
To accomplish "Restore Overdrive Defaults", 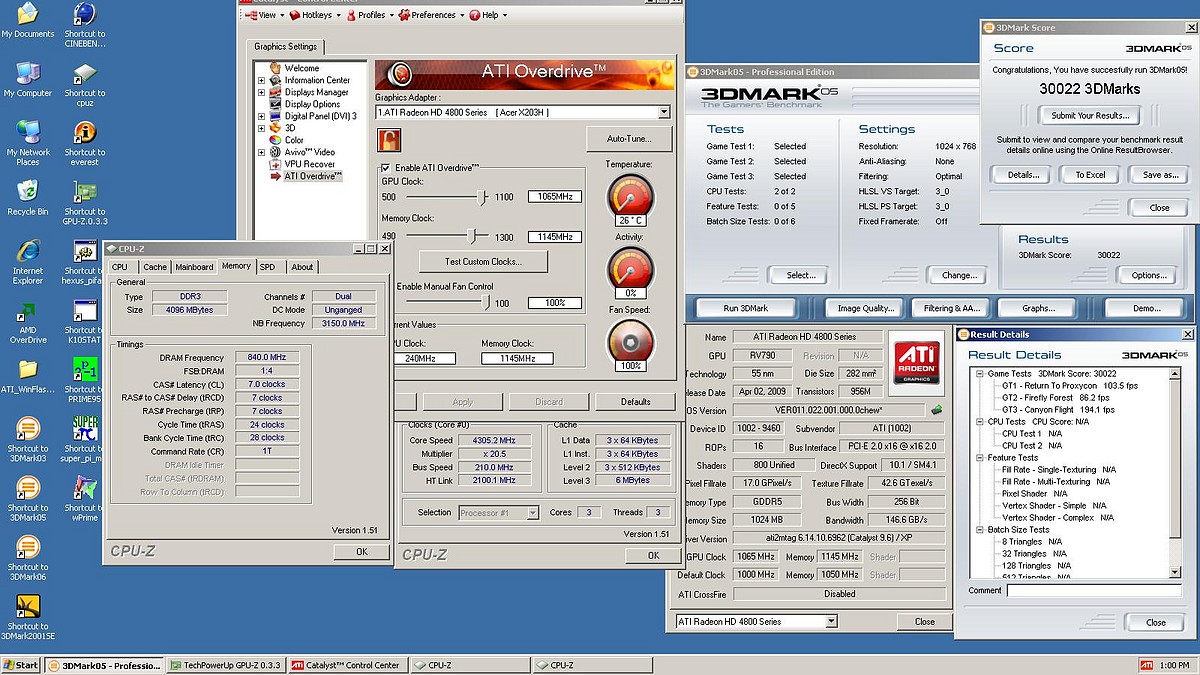I will click(x=635, y=402).
